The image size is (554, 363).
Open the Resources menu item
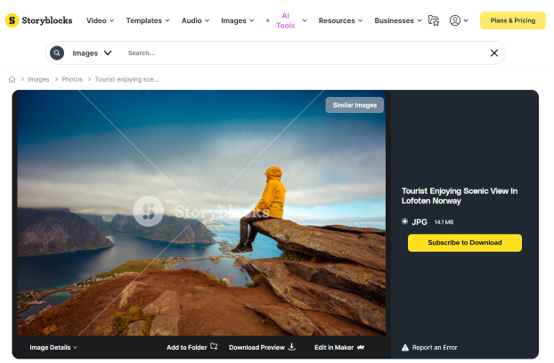click(x=336, y=21)
